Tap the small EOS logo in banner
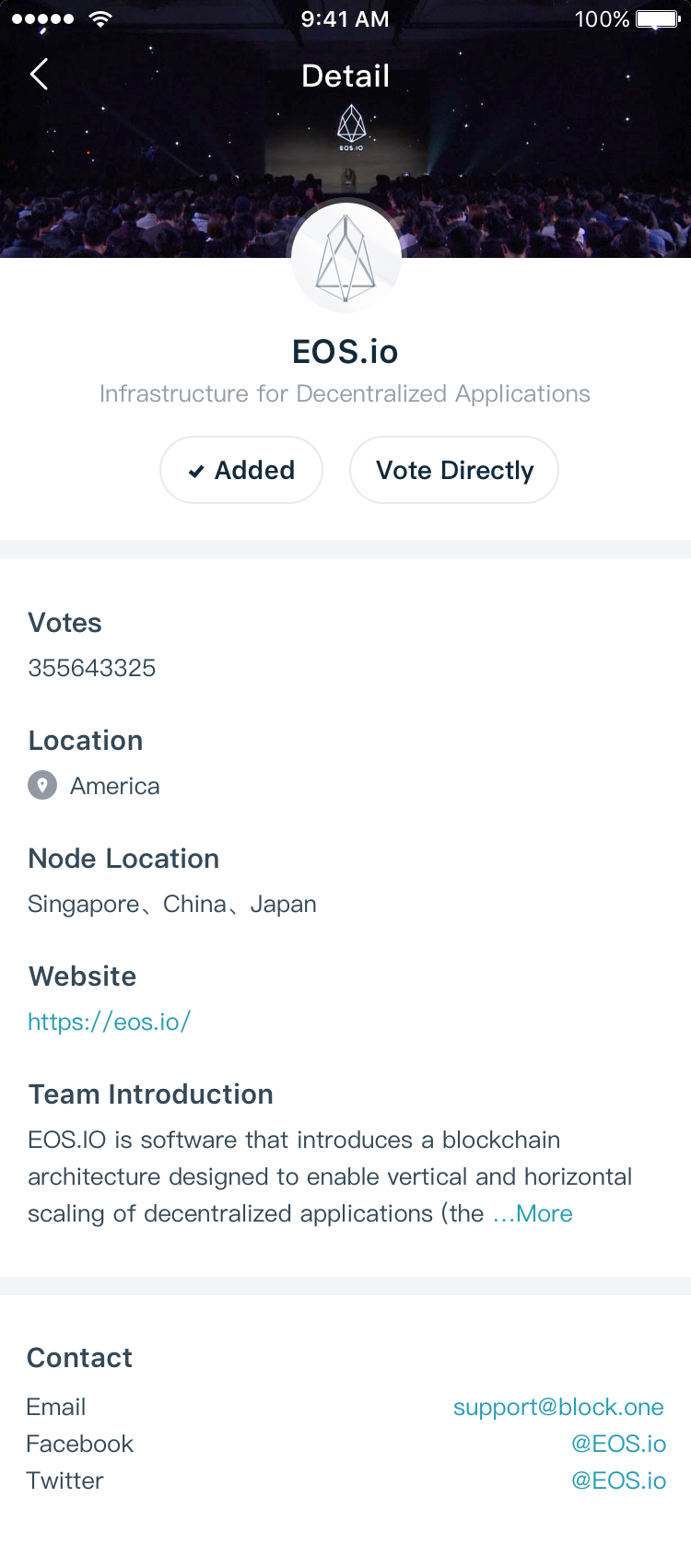 (x=351, y=127)
